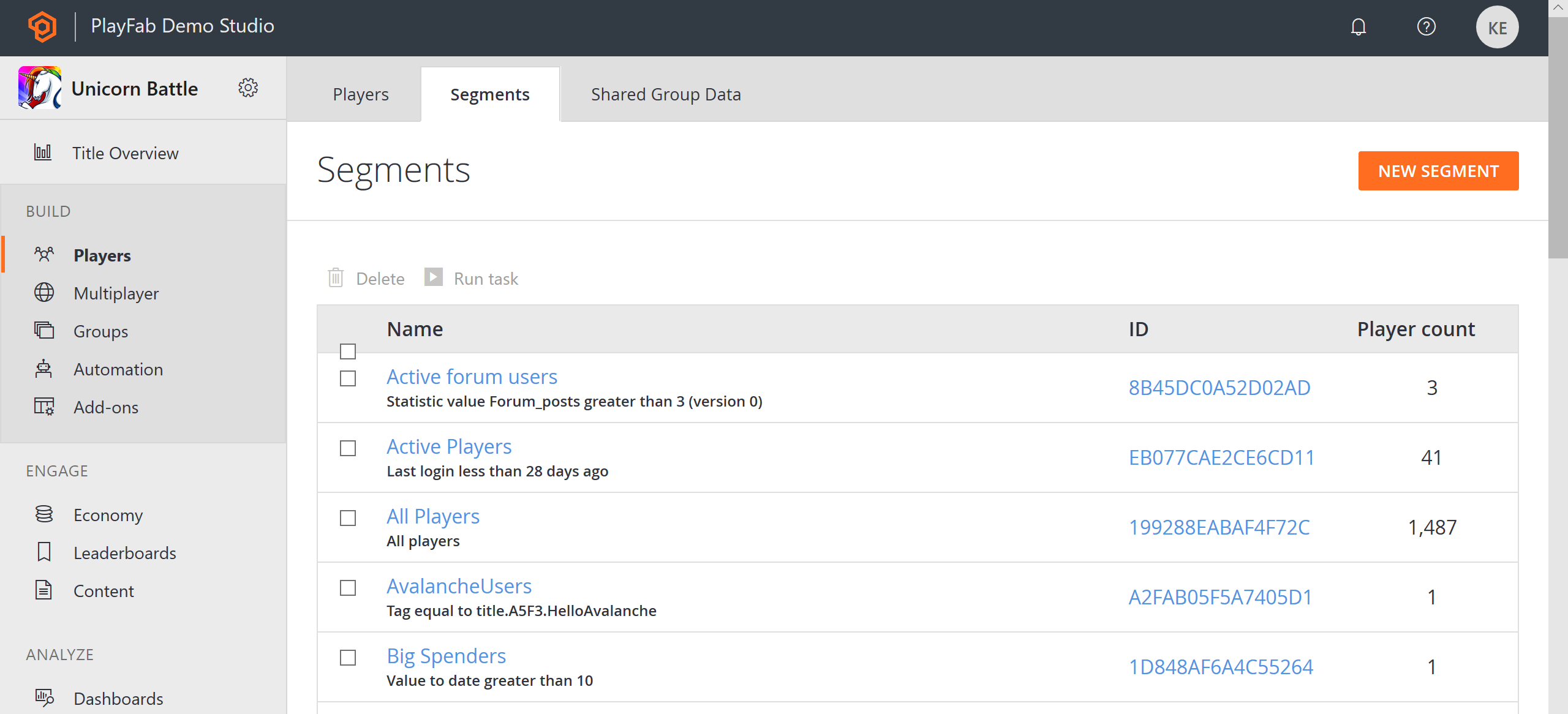This screenshot has width=1568, height=714.
Task: Open Economy section
Action: click(x=107, y=514)
